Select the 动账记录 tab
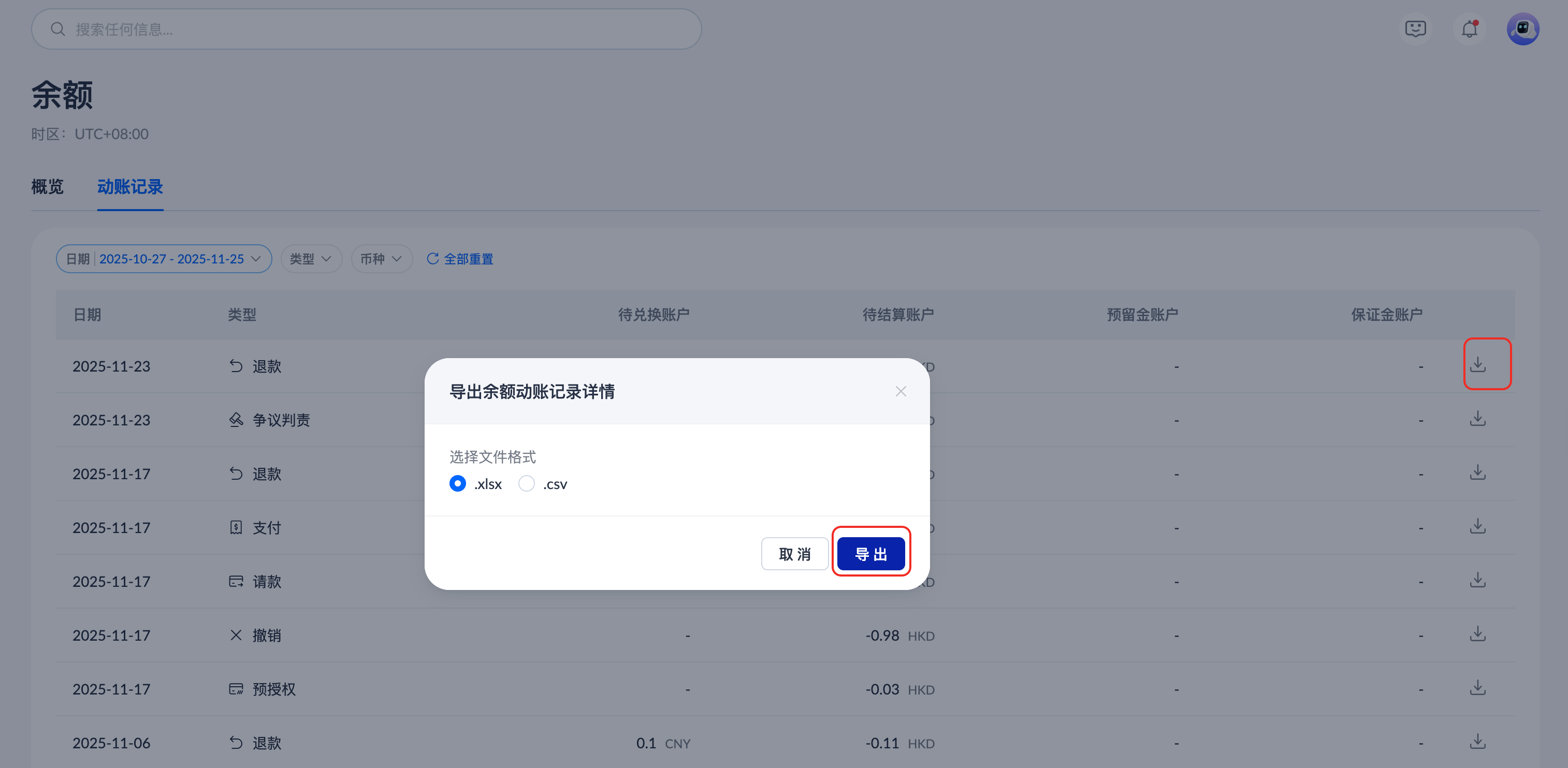This screenshot has height=768, width=1568. [129, 187]
